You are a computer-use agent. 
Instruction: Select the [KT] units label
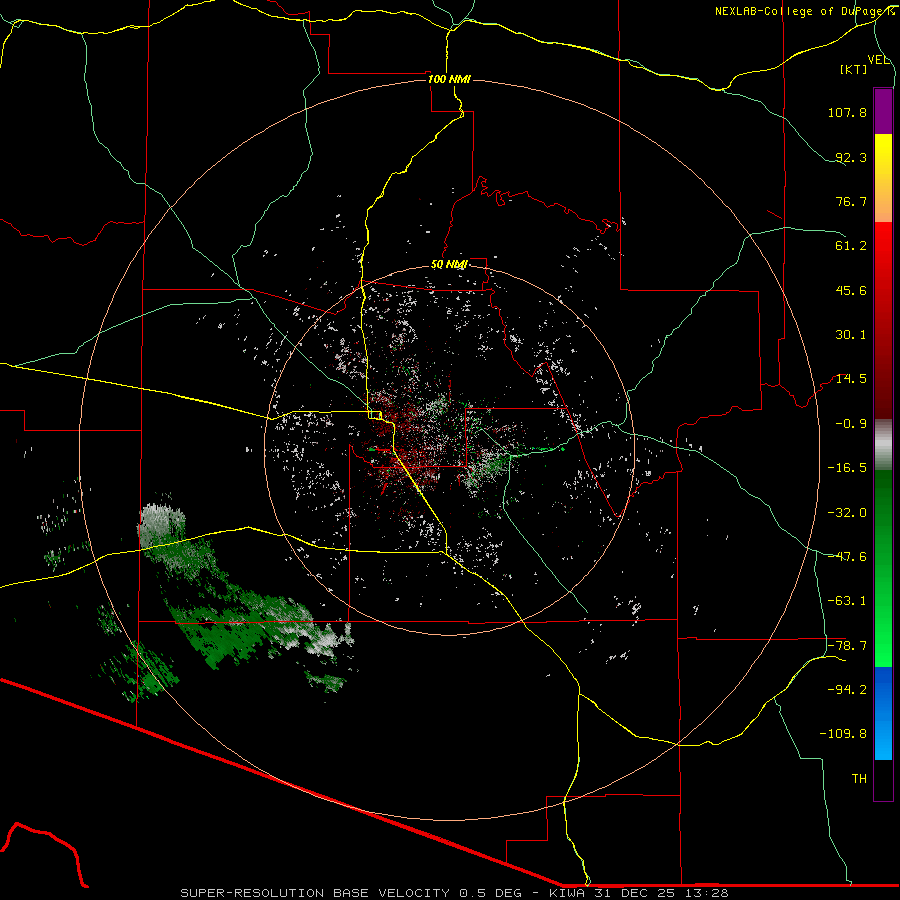[x=854, y=69]
